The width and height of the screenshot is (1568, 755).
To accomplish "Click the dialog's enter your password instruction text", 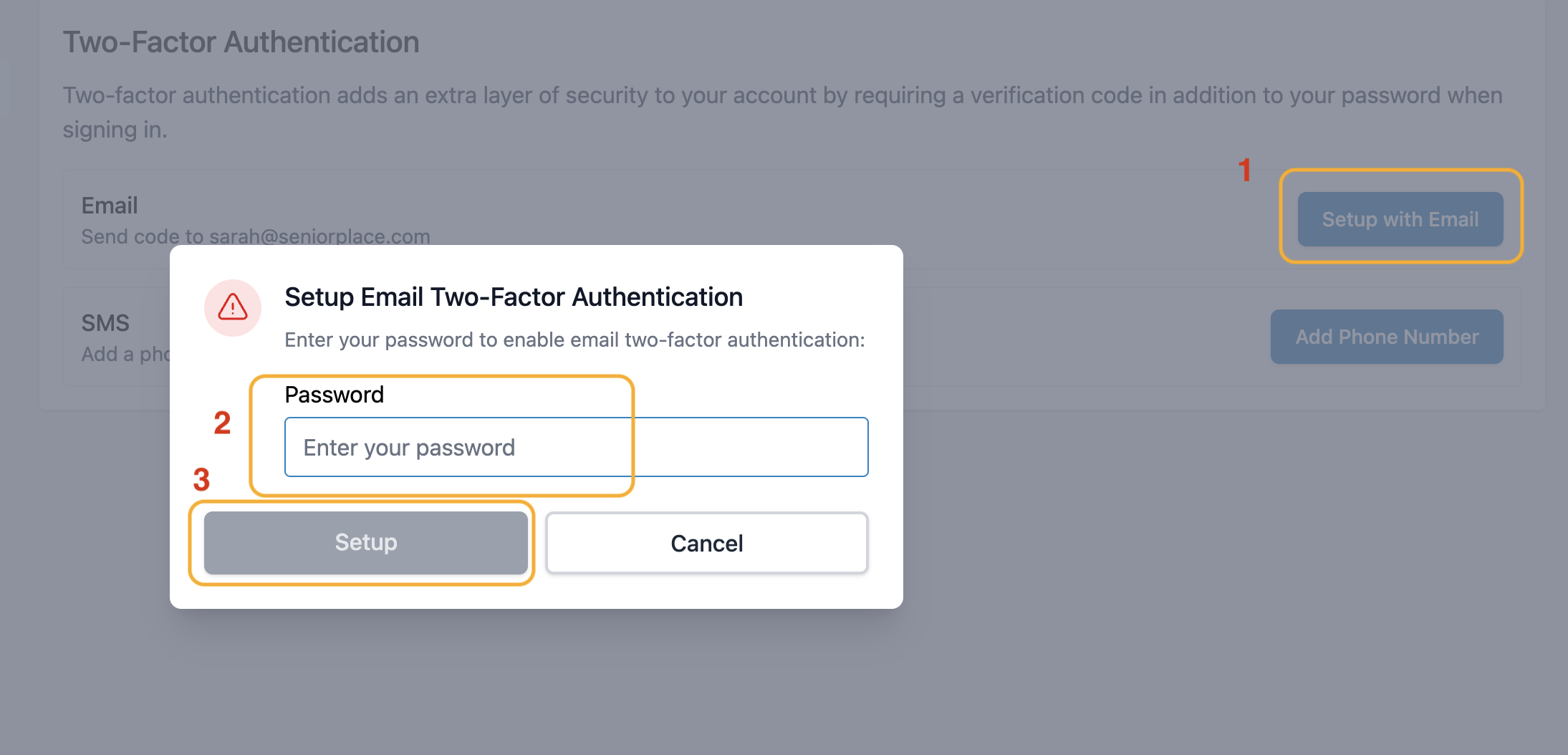I will click(x=574, y=340).
